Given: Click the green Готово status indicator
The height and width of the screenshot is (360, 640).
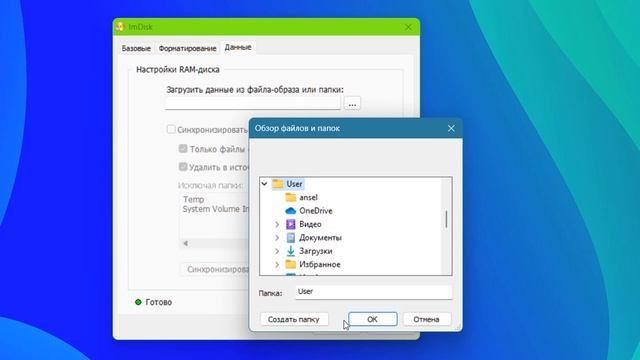Looking at the screenshot, I should coord(138,302).
